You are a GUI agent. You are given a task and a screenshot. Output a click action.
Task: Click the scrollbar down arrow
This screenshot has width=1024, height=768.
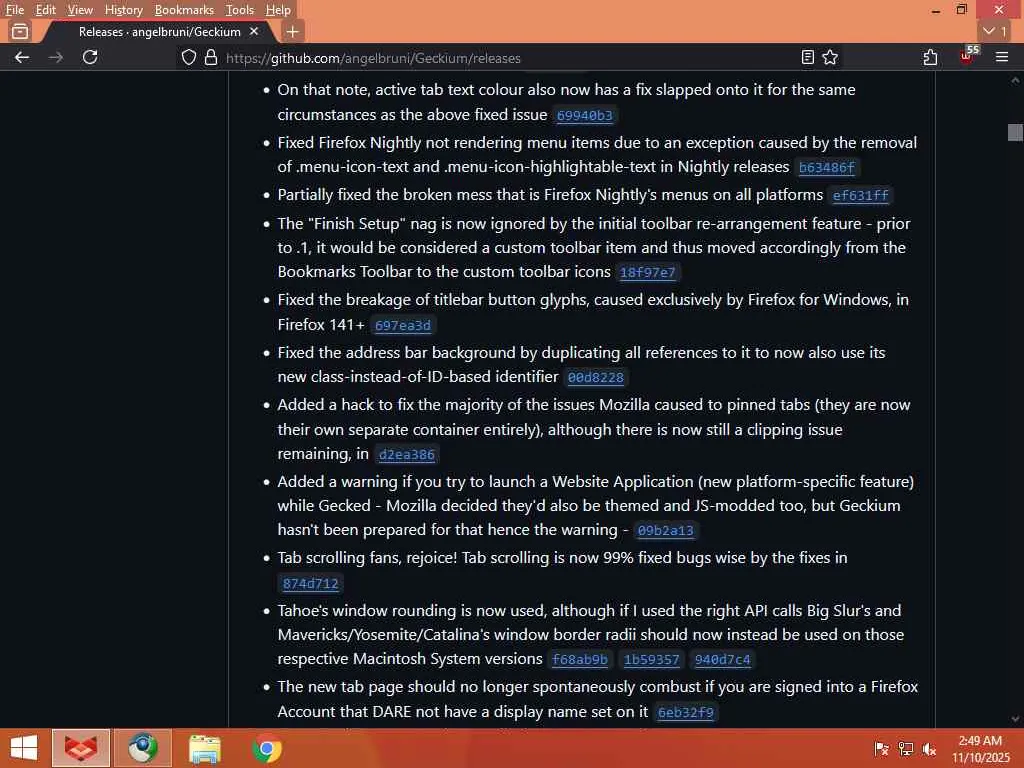pyautogui.click(x=1015, y=719)
